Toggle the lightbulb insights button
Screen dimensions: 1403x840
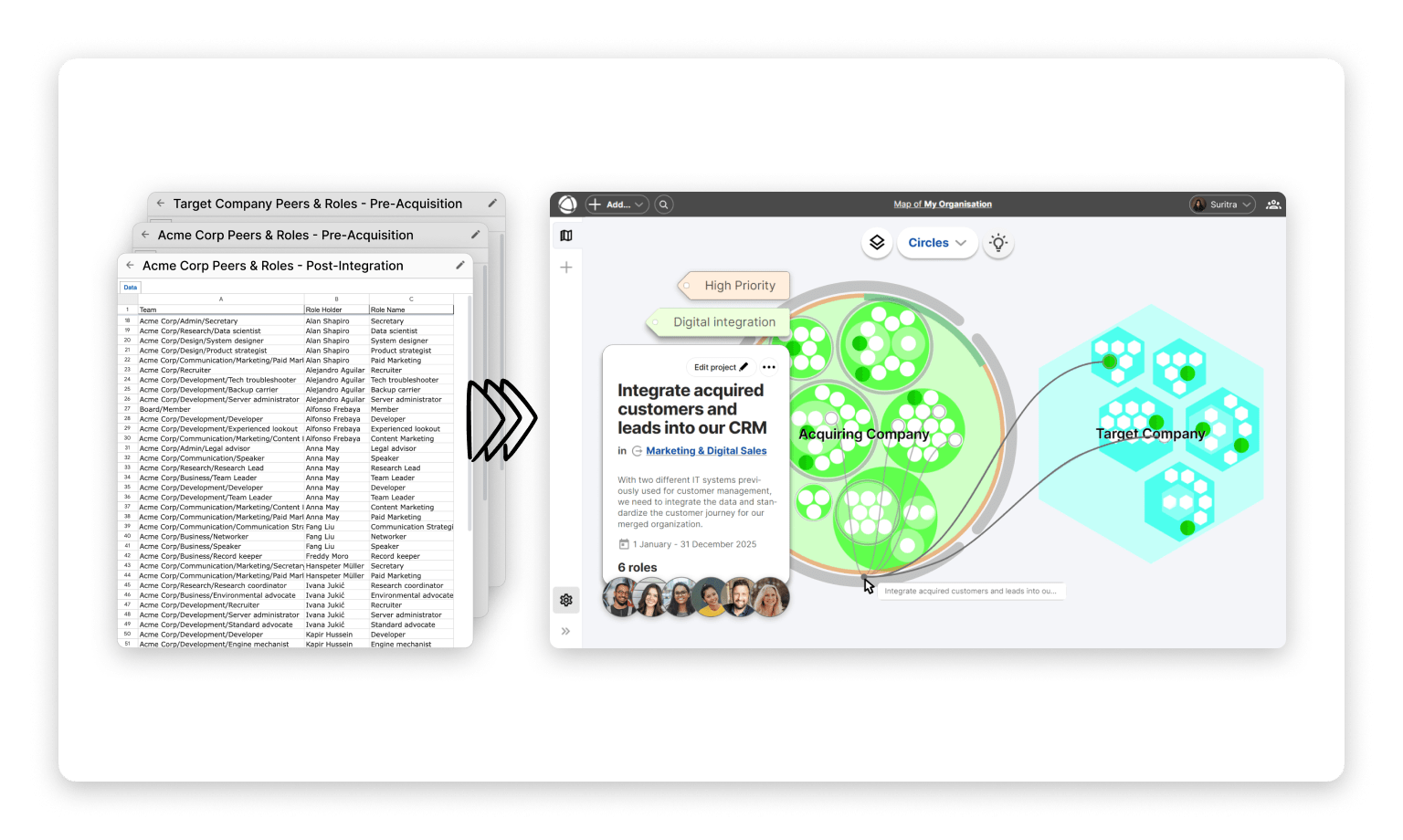pyautogui.click(x=998, y=243)
